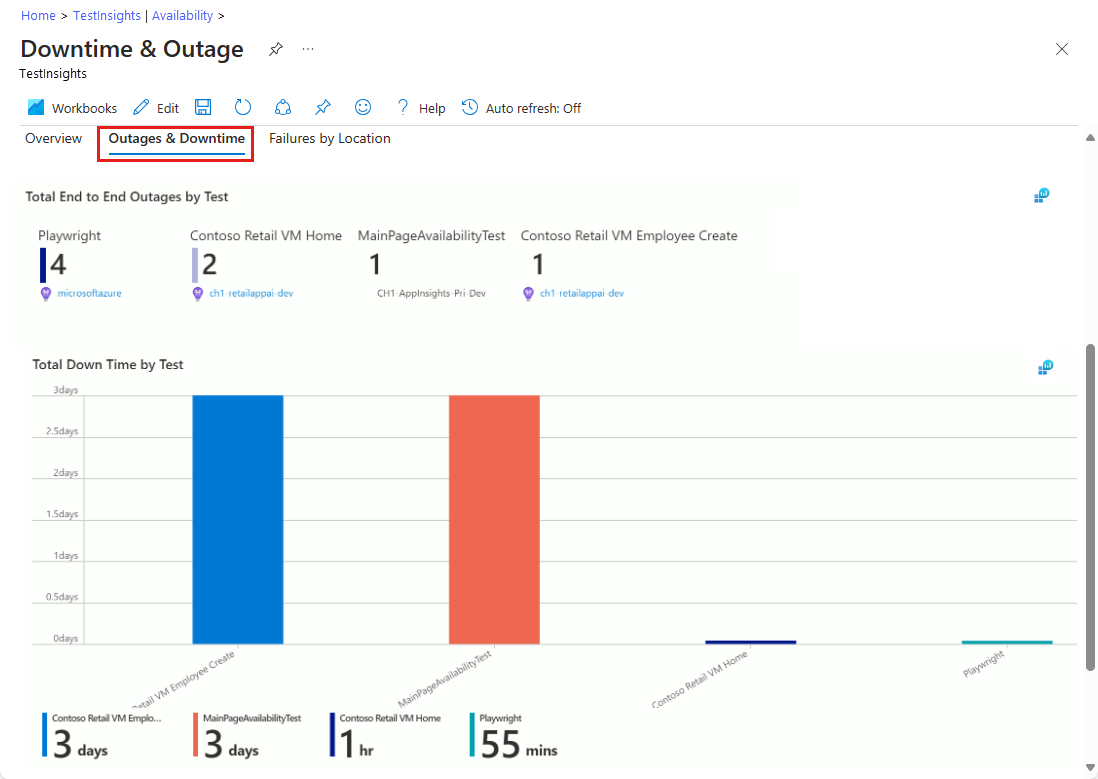Refresh the workbook data
This screenshot has height=779, width=1098.
(x=242, y=107)
